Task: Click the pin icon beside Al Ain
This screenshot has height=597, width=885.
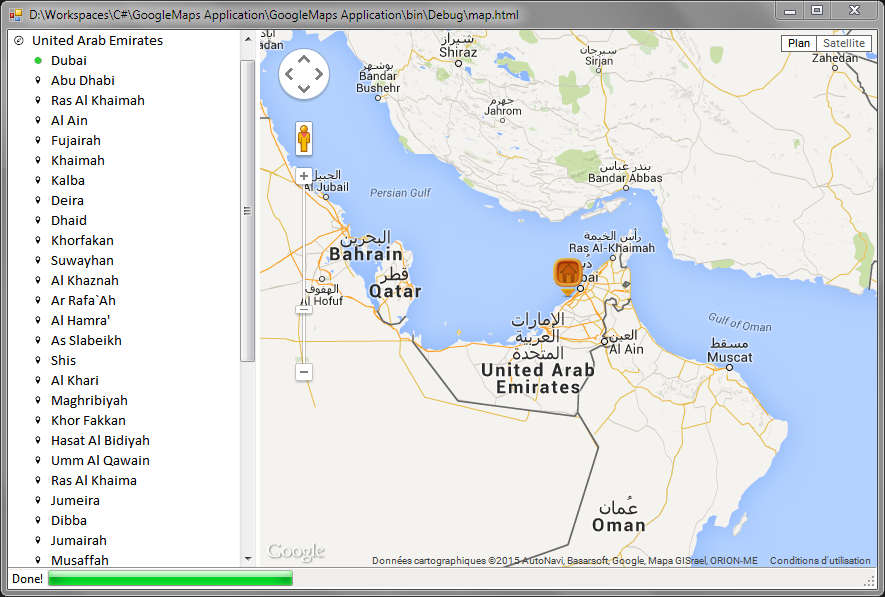Action: (x=38, y=121)
